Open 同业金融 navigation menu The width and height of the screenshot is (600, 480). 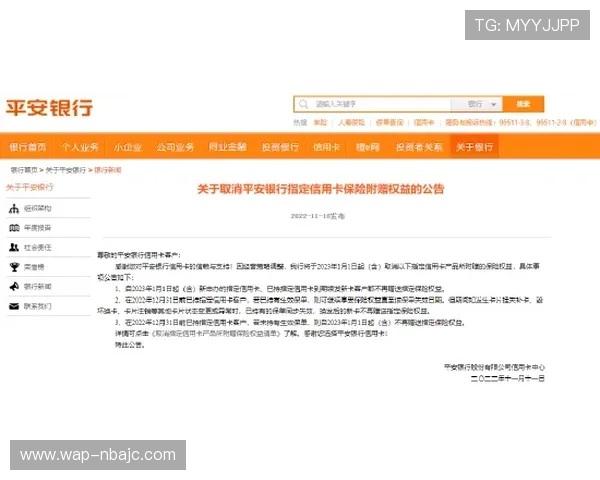[228, 147]
